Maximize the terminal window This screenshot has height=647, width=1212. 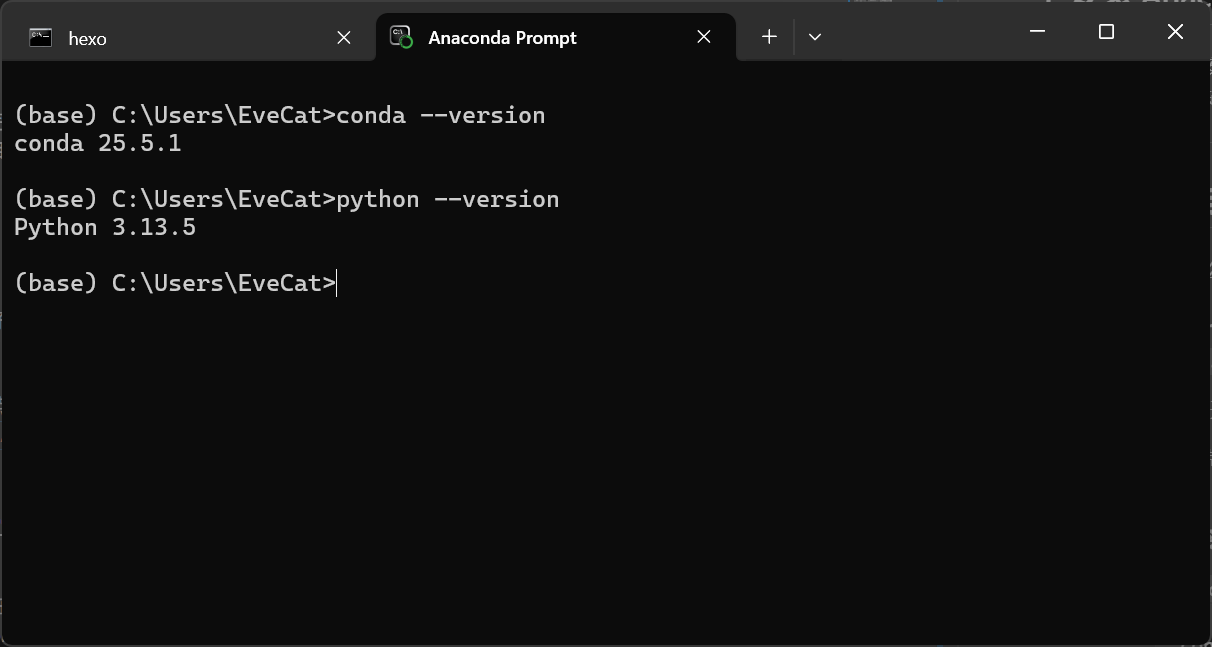pos(1106,32)
